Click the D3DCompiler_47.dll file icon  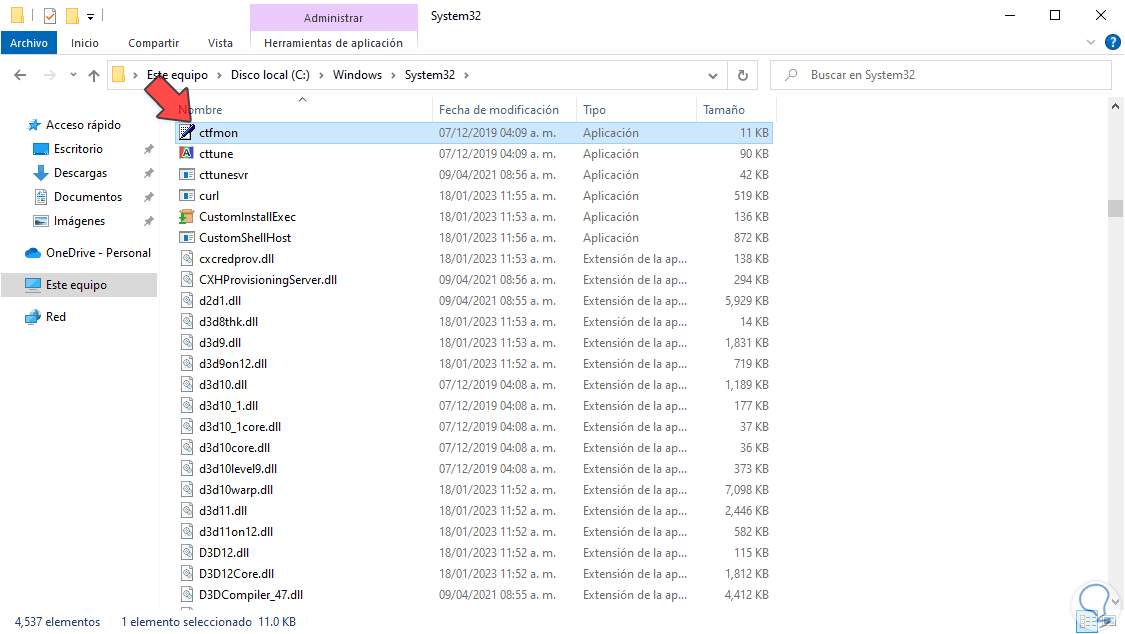point(187,595)
